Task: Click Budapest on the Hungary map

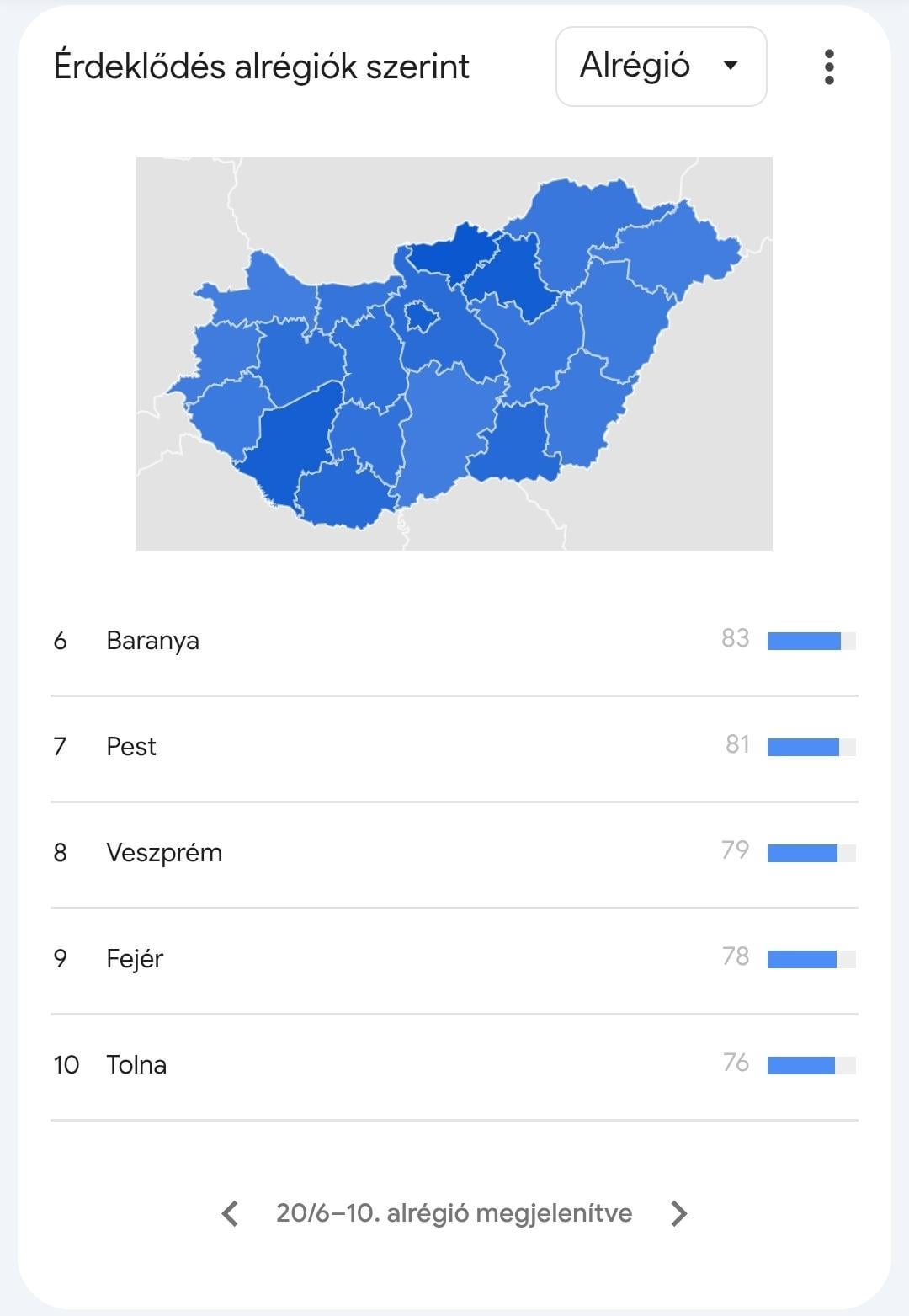Action: tap(421, 317)
